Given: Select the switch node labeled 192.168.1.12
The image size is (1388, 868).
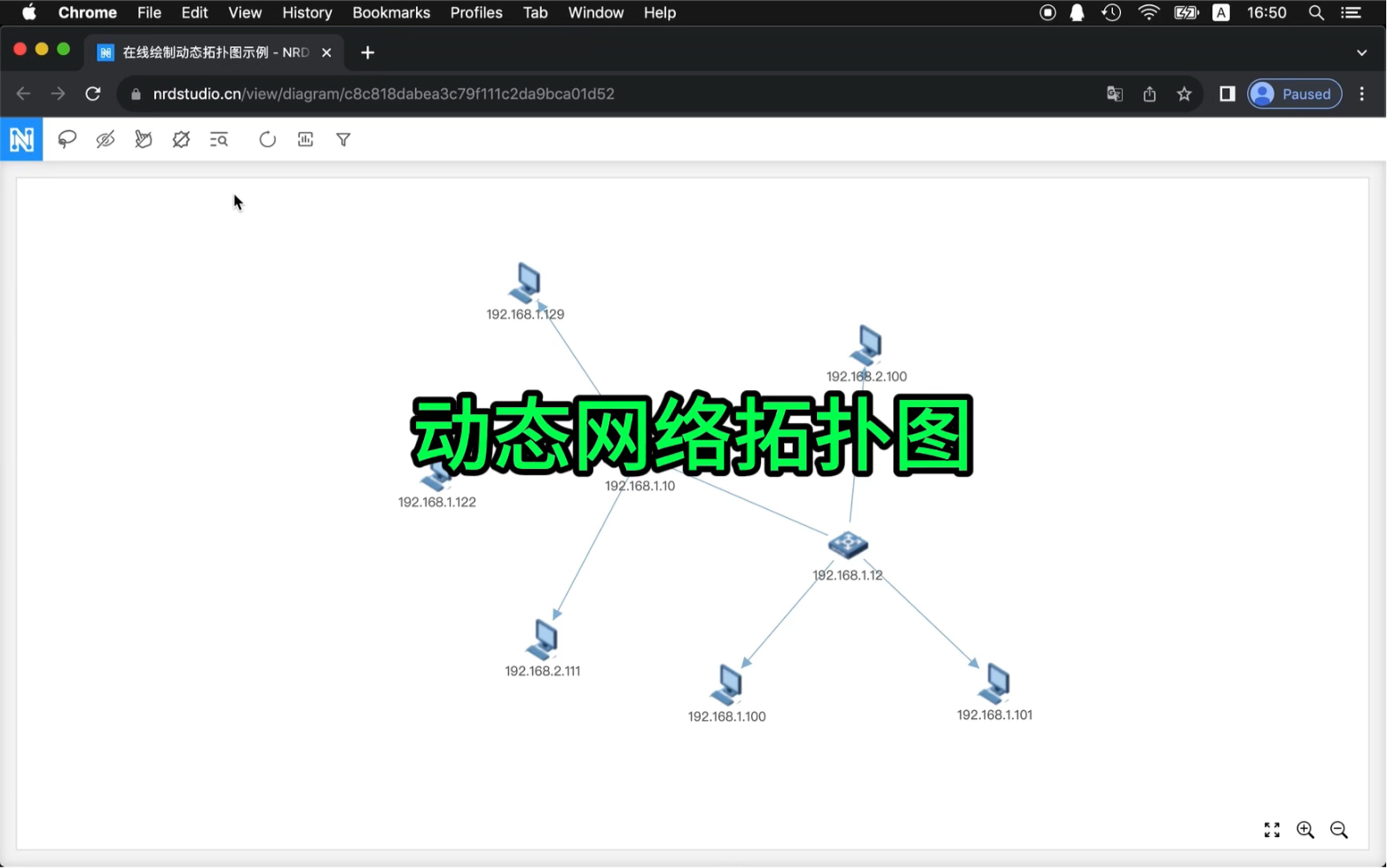Looking at the screenshot, I should (x=848, y=545).
